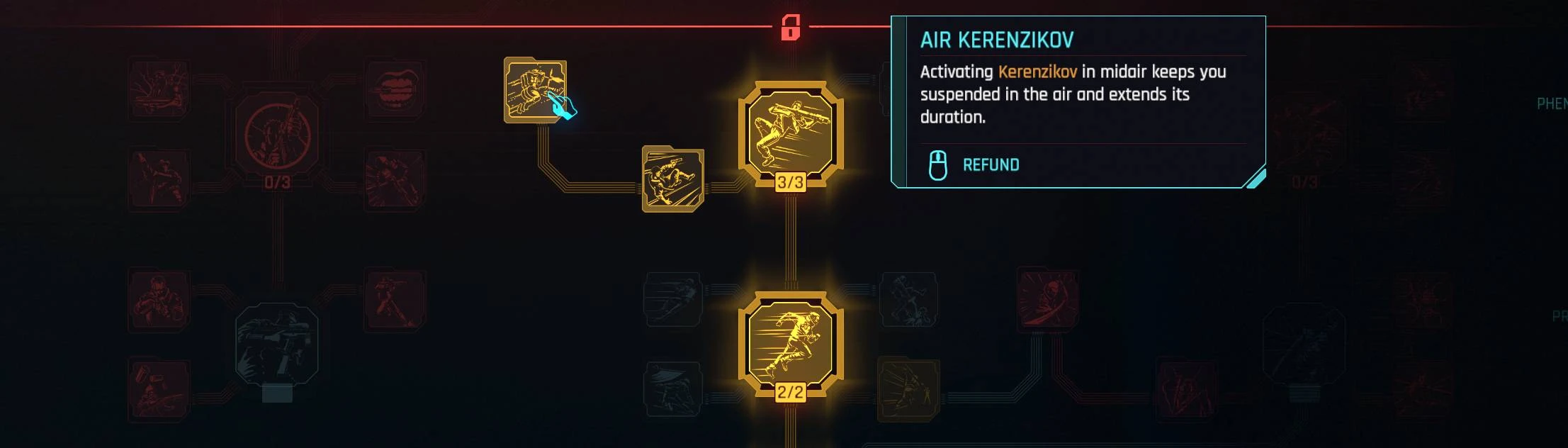Click the red lips and teeth perk icon
The width and height of the screenshot is (1568, 448).
(x=395, y=91)
